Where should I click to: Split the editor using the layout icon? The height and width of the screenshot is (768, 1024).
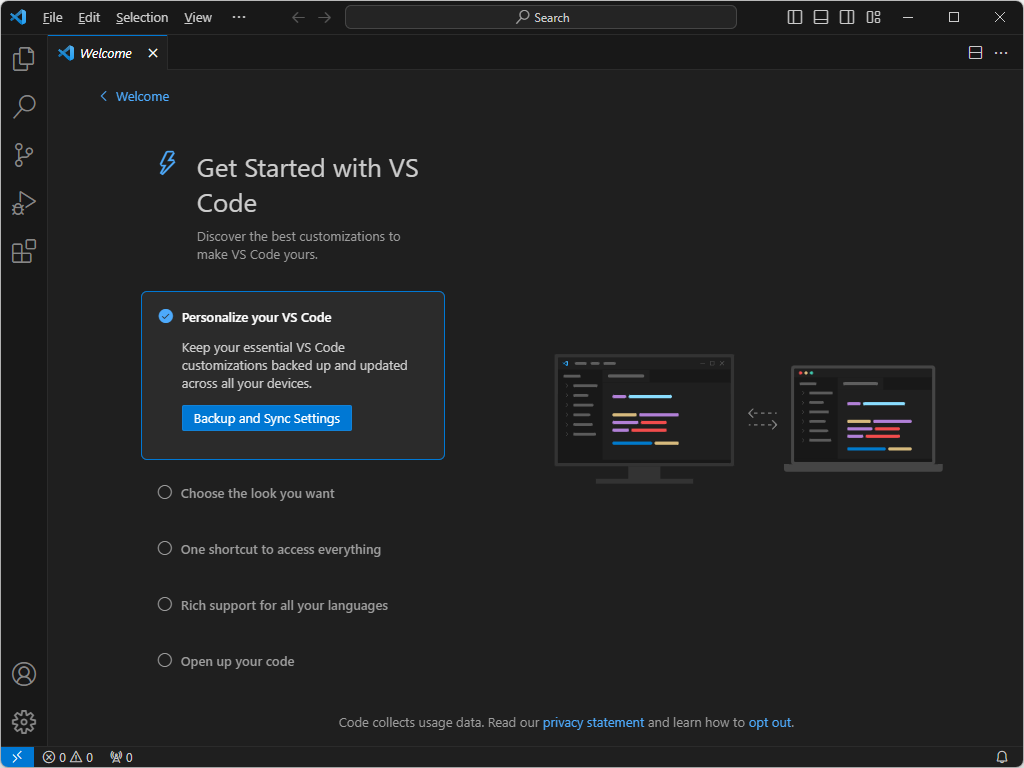pos(975,53)
